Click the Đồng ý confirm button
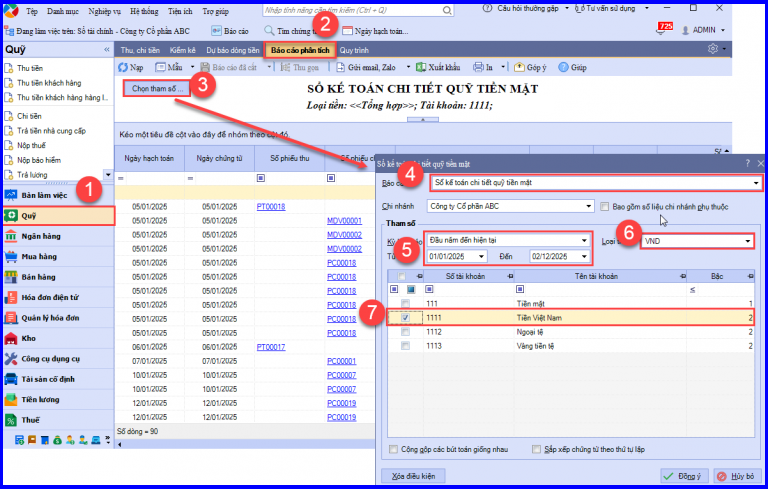 (684, 476)
